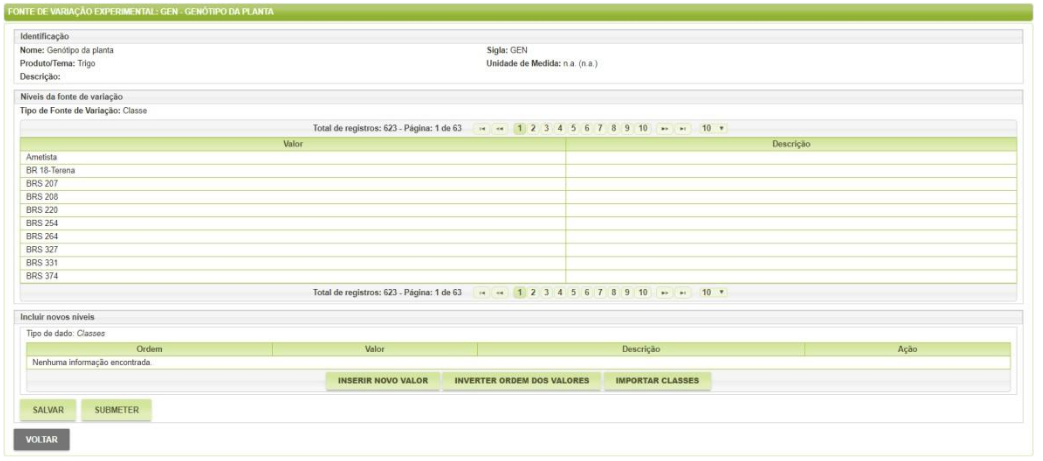Click the Ação column header
This screenshot has height=461, width=1043.
click(907, 349)
